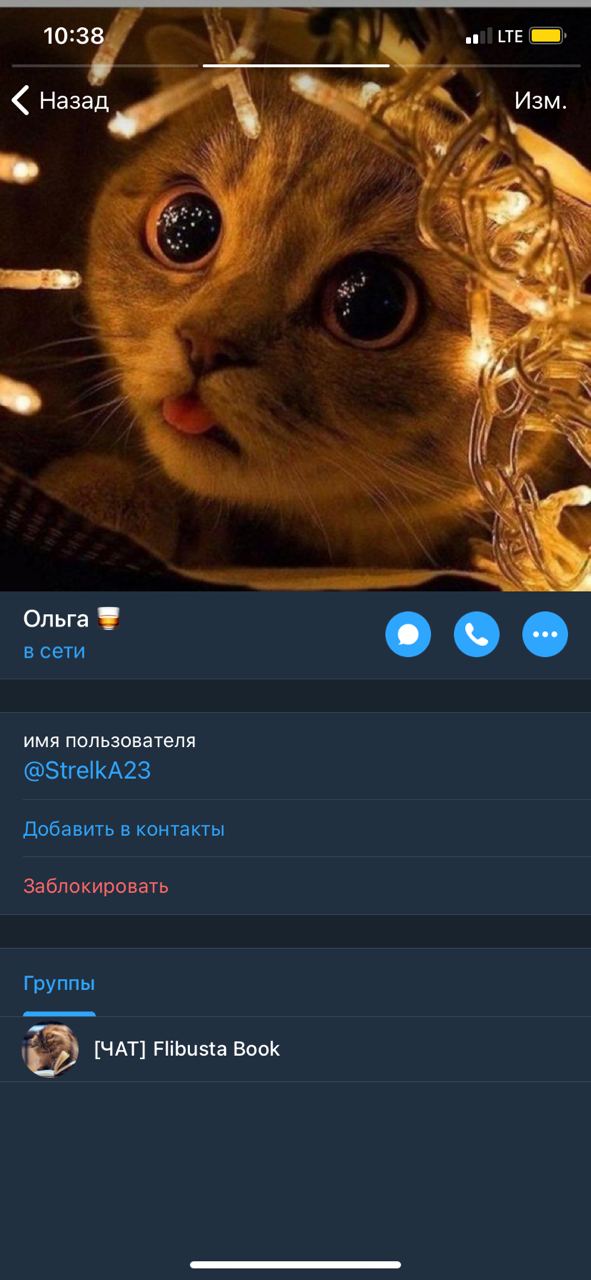Start a voice call with the phone icon

(476, 634)
